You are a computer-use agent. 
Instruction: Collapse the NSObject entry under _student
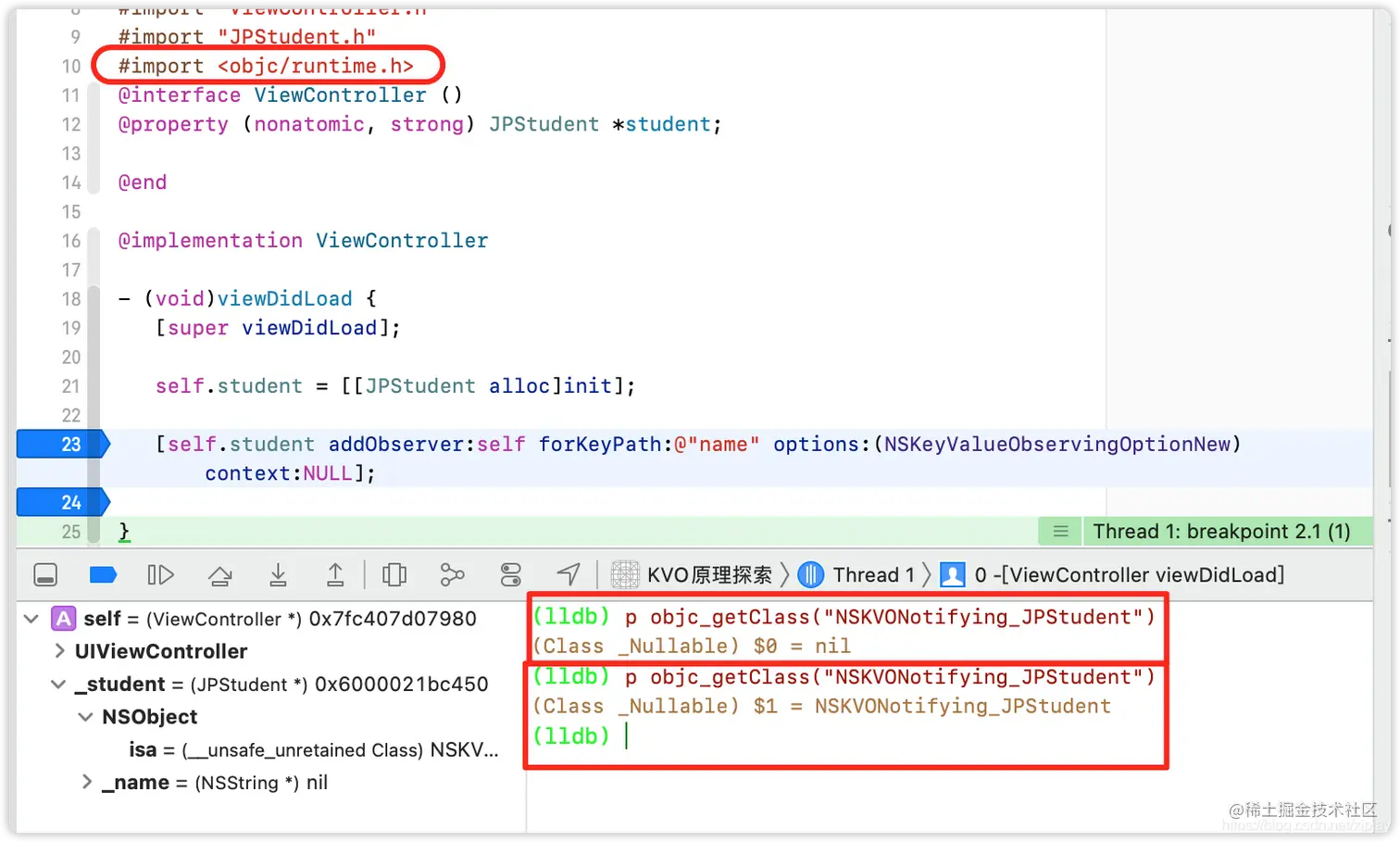pyautogui.click(x=86, y=717)
